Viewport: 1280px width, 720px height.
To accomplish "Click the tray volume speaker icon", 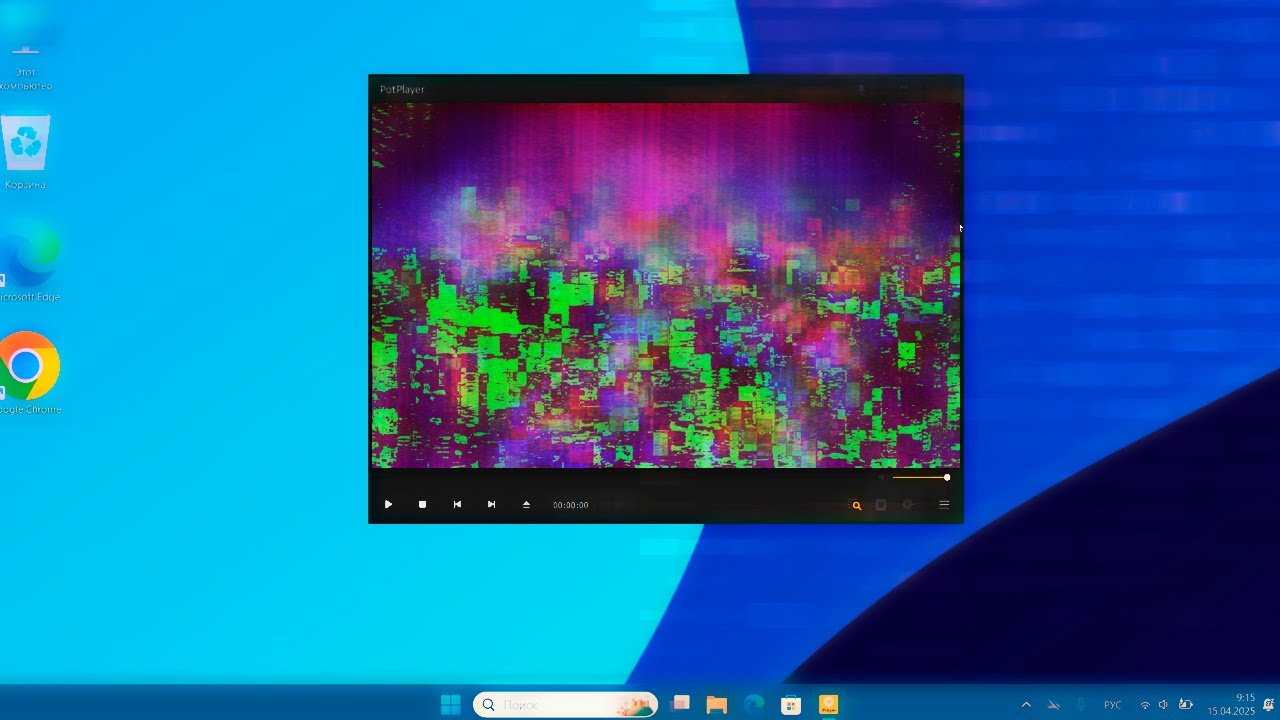I will click(1163, 705).
